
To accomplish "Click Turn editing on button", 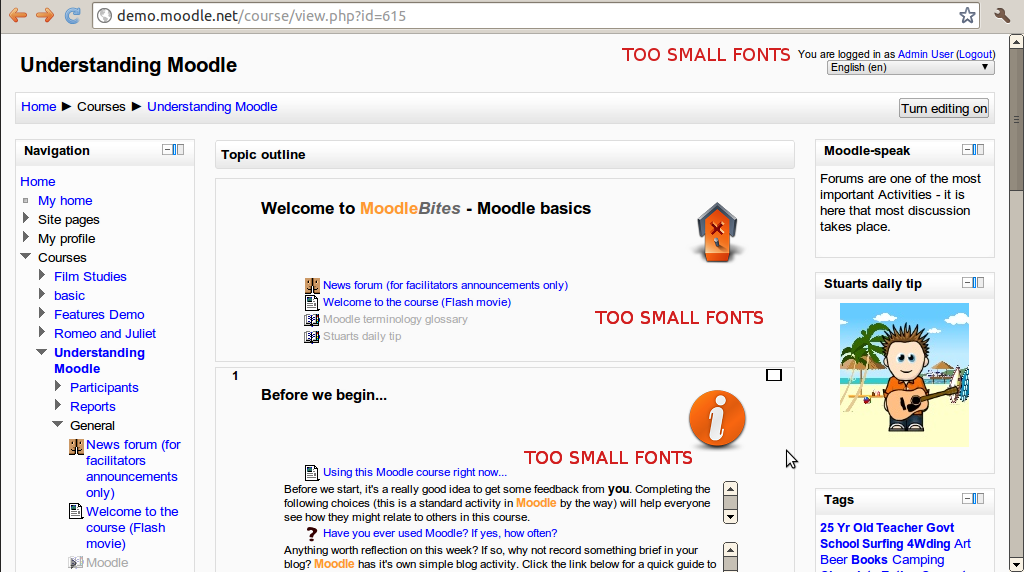I will point(944,108).
